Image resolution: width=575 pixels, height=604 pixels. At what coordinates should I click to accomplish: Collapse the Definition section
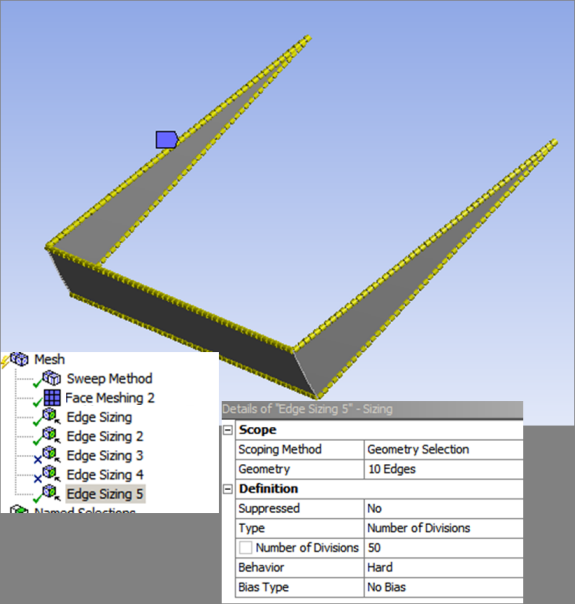228,489
